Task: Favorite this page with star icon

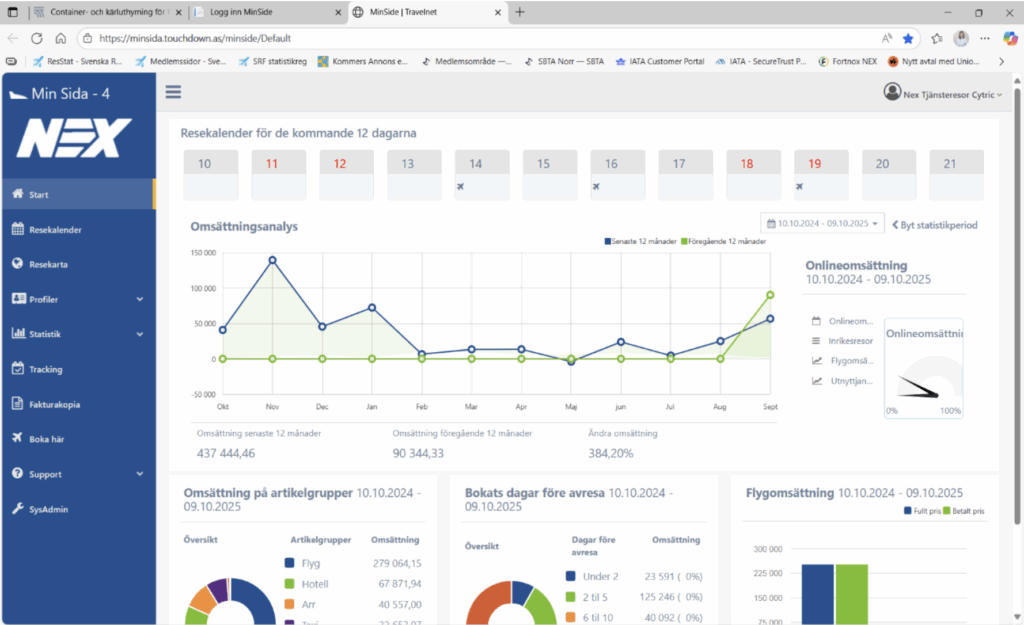Action: (908, 38)
